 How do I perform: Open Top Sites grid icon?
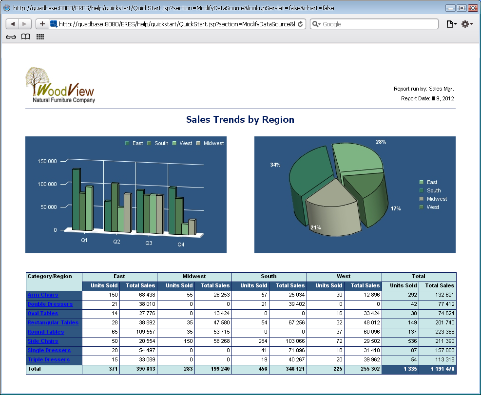pos(40,37)
